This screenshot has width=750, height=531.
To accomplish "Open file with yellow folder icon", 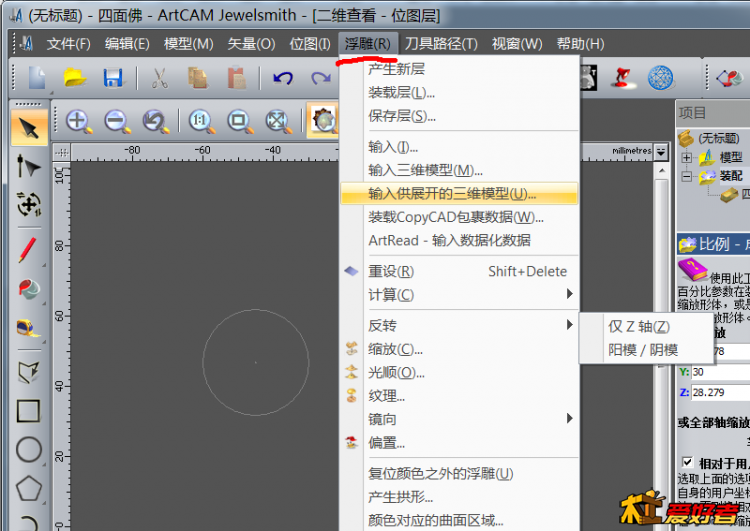I will (75, 78).
